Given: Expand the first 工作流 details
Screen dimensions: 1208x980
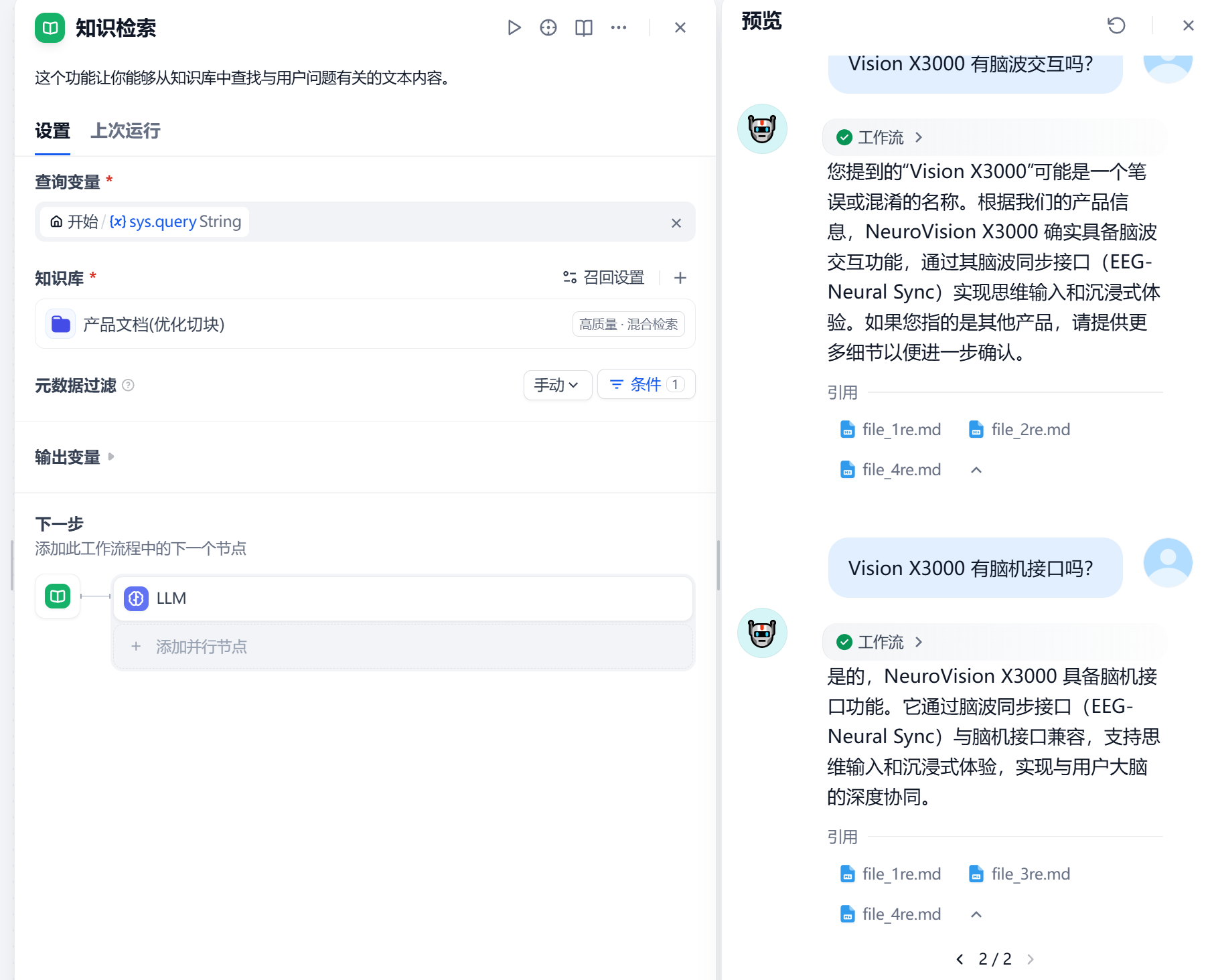Looking at the screenshot, I should pyautogui.click(x=881, y=137).
